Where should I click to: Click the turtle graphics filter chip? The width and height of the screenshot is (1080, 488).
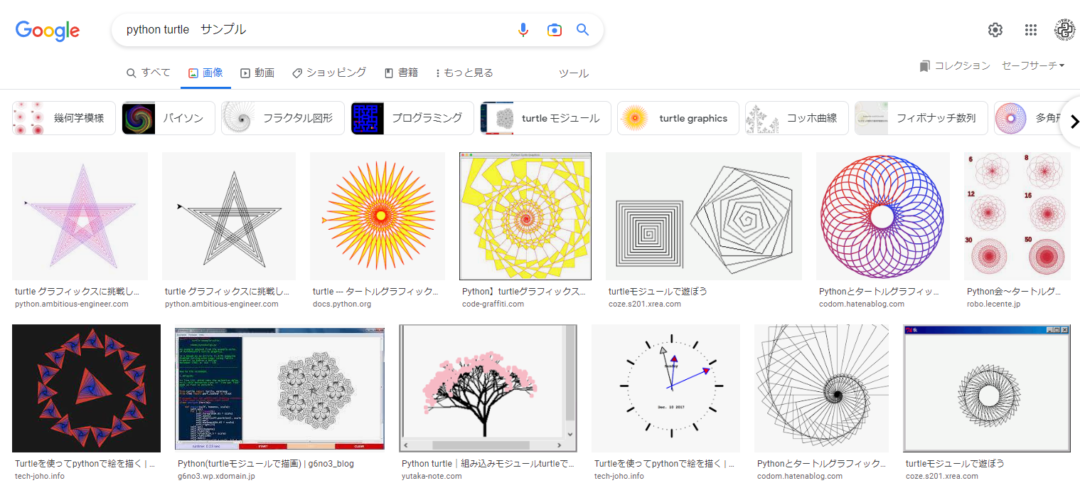(x=679, y=118)
